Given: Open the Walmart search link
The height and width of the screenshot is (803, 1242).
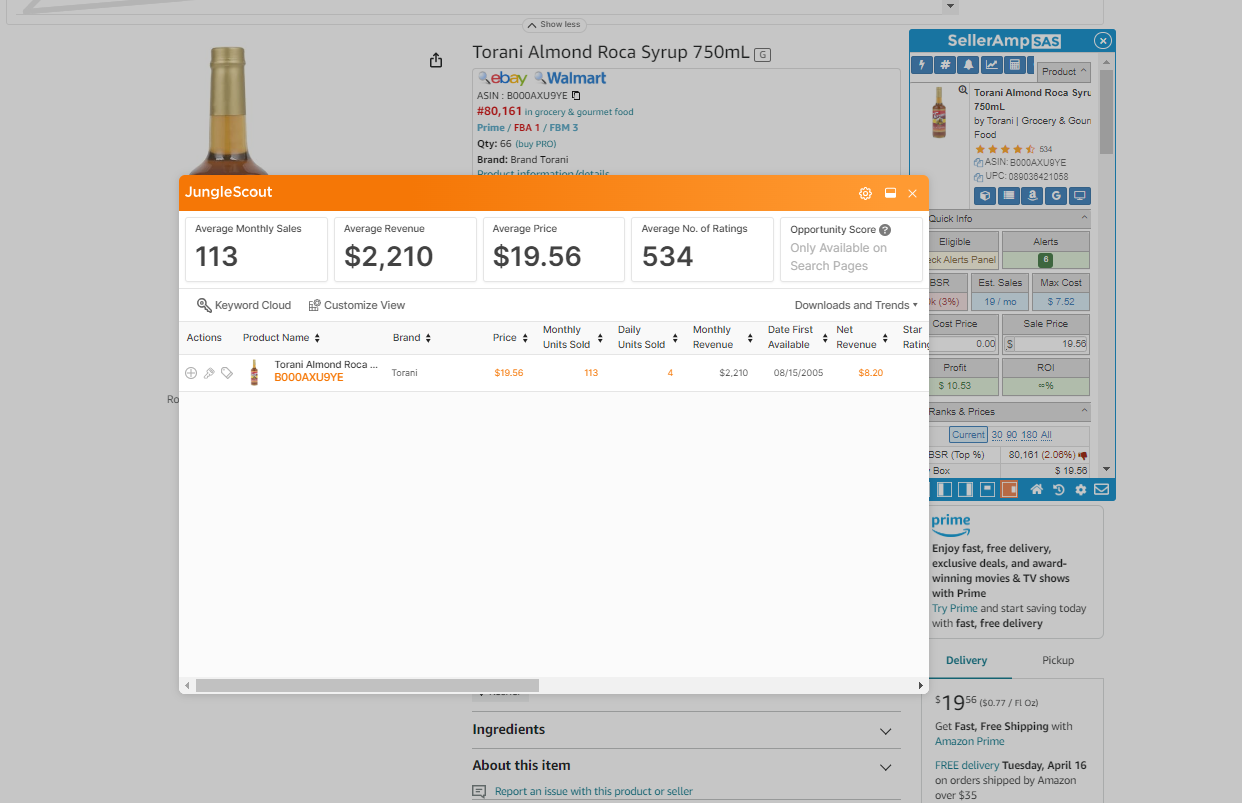Looking at the screenshot, I should (x=570, y=78).
